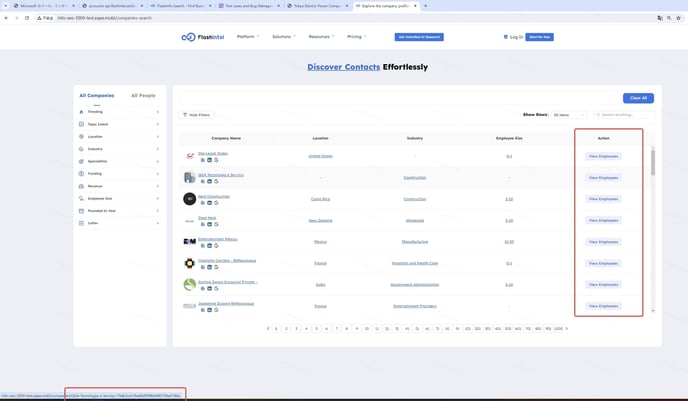Image resolution: width=688 pixels, height=401 pixels.
Task: Open LinkedIn icon in the Costa Rica row
Action: [x=209, y=203]
